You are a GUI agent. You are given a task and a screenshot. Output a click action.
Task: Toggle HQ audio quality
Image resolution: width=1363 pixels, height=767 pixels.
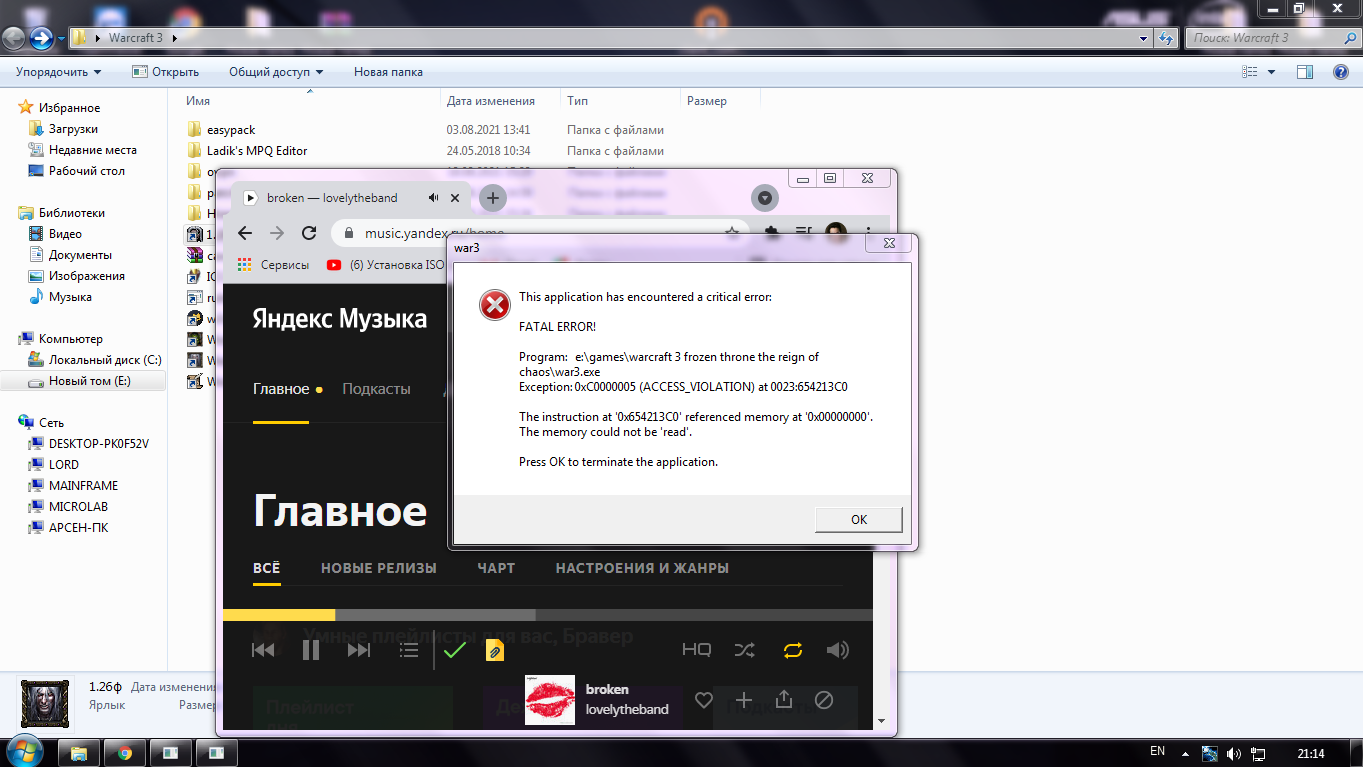click(696, 650)
